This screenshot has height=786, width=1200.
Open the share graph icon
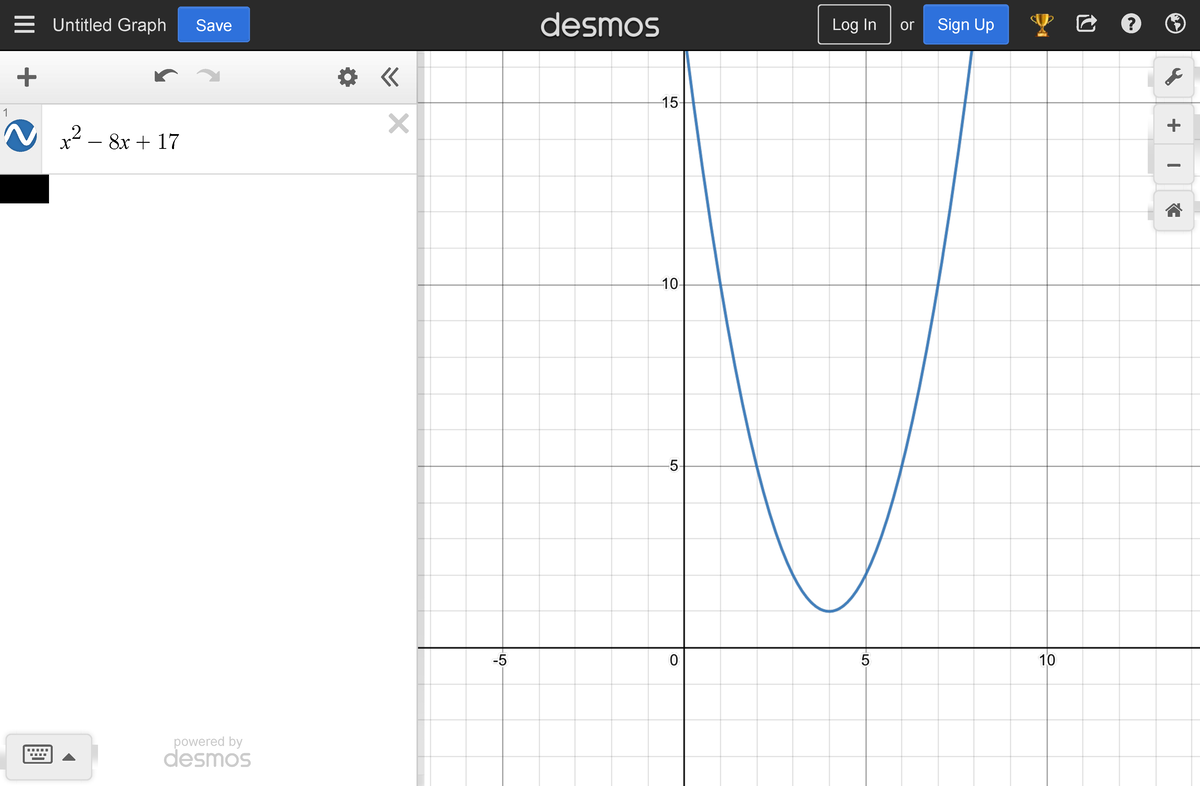click(x=1086, y=24)
